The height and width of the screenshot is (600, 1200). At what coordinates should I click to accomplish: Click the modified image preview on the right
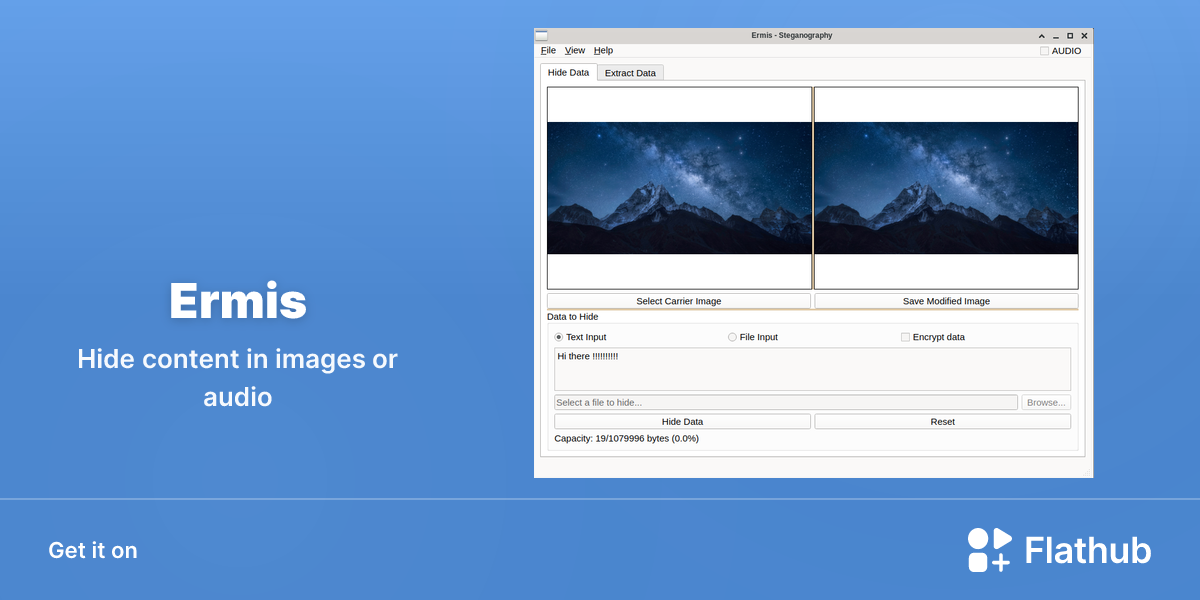pyautogui.click(x=946, y=188)
